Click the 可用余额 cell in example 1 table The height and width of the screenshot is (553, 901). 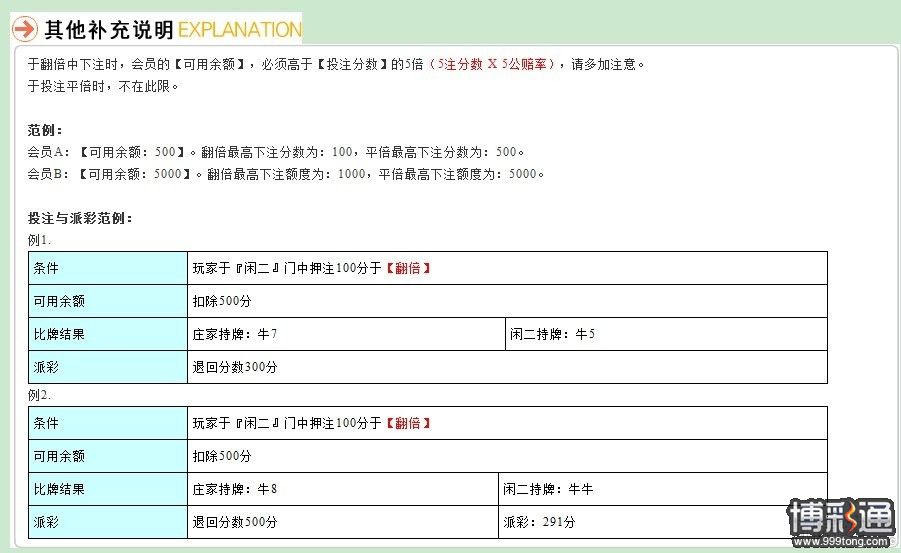click(108, 301)
